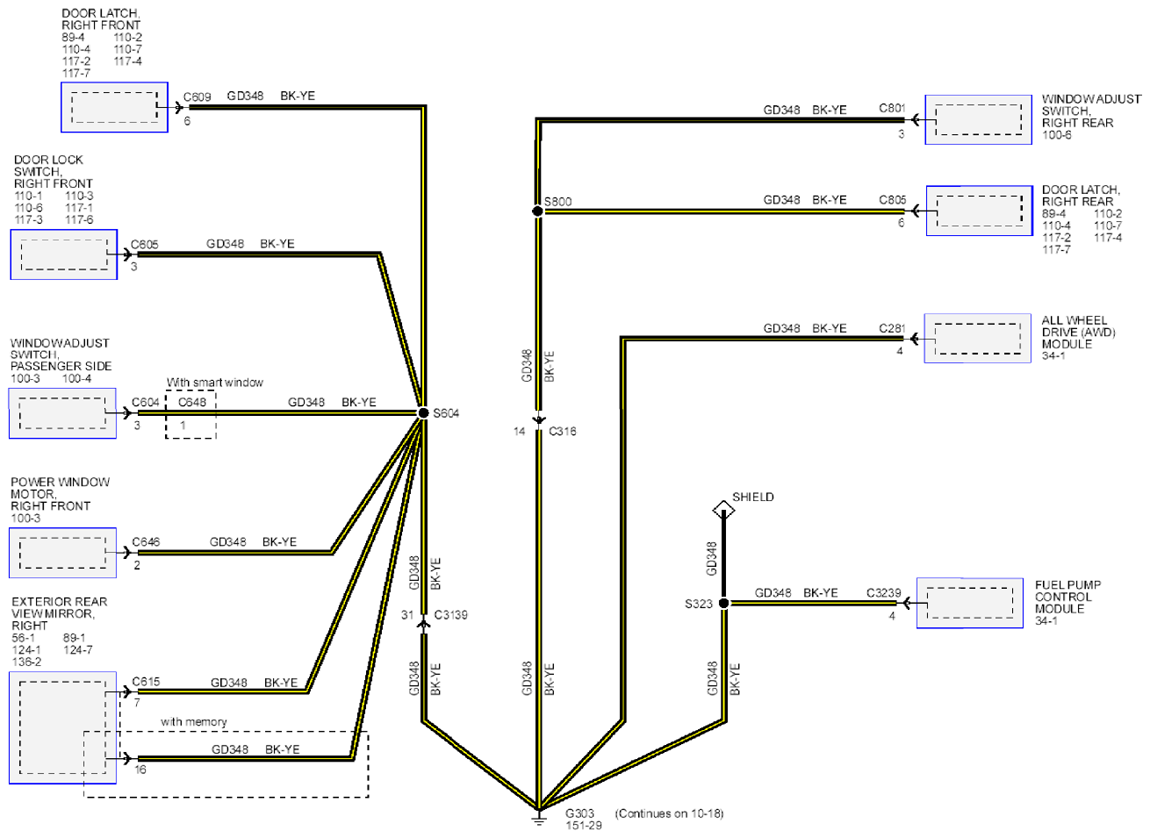Viewport: 1150px width, 838px height.
Task: Select the Window Adjust Switch Right Rear box
Action: [x=978, y=120]
